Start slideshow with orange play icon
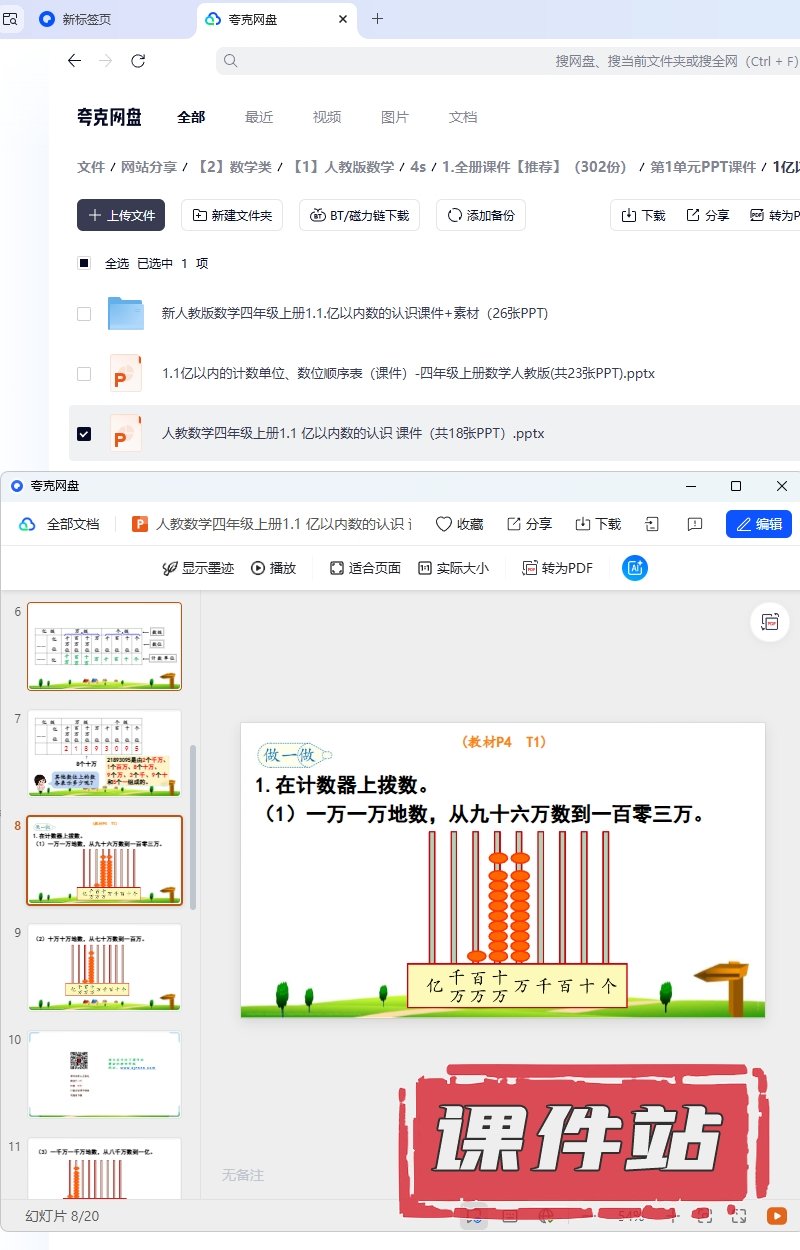This screenshot has height=1250, width=800. pyautogui.click(x=776, y=1215)
